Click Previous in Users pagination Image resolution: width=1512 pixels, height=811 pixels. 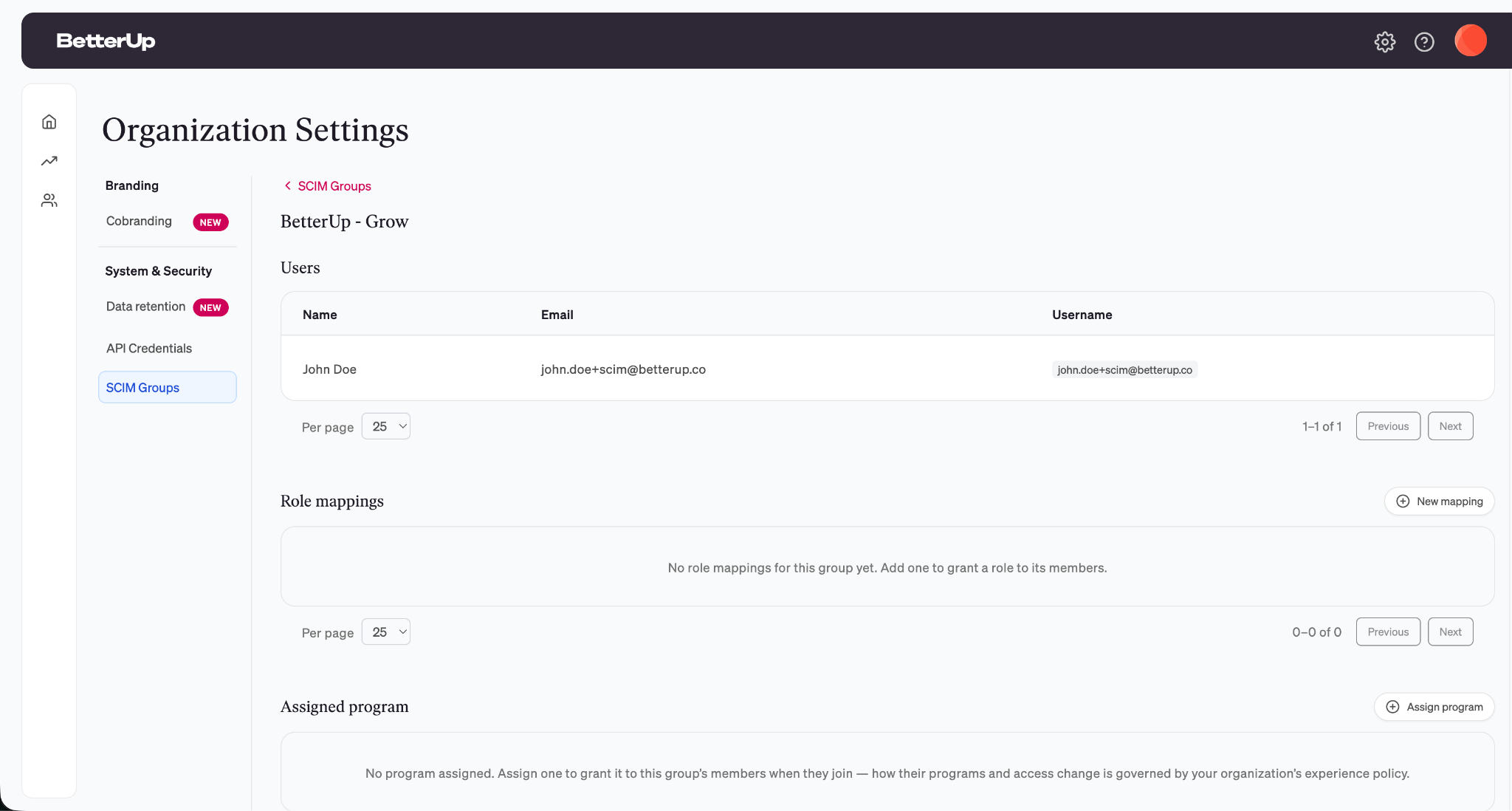click(x=1388, y=426)
